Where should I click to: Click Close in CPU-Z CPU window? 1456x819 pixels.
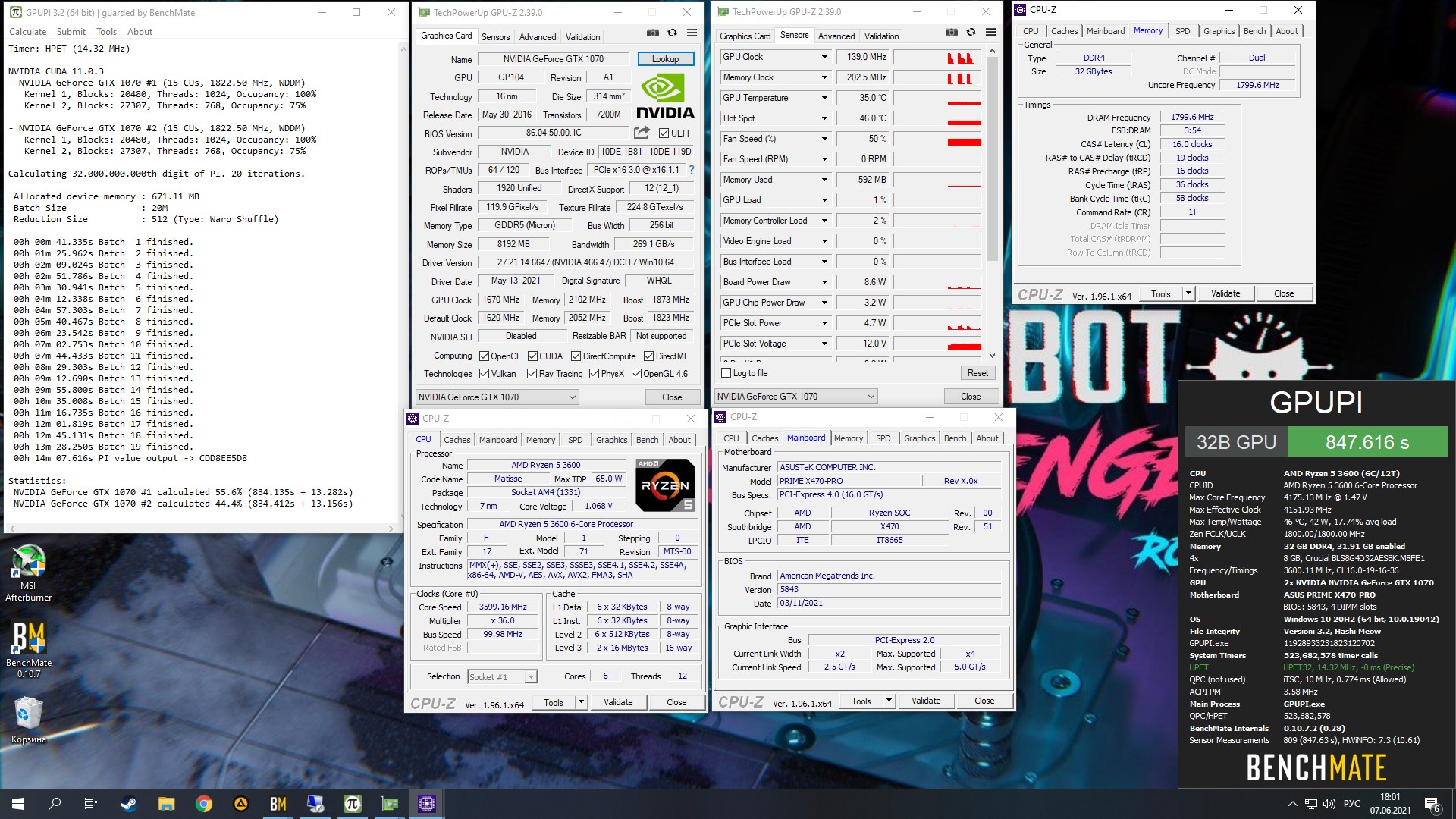click(676, 702)
